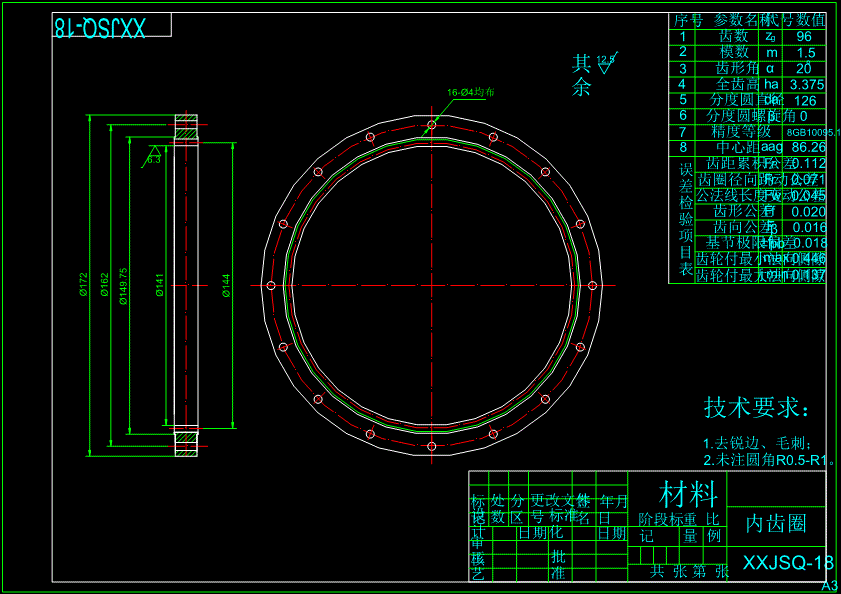Select the Ø162 dimension text
841x594 pixels.
point(104,287)
